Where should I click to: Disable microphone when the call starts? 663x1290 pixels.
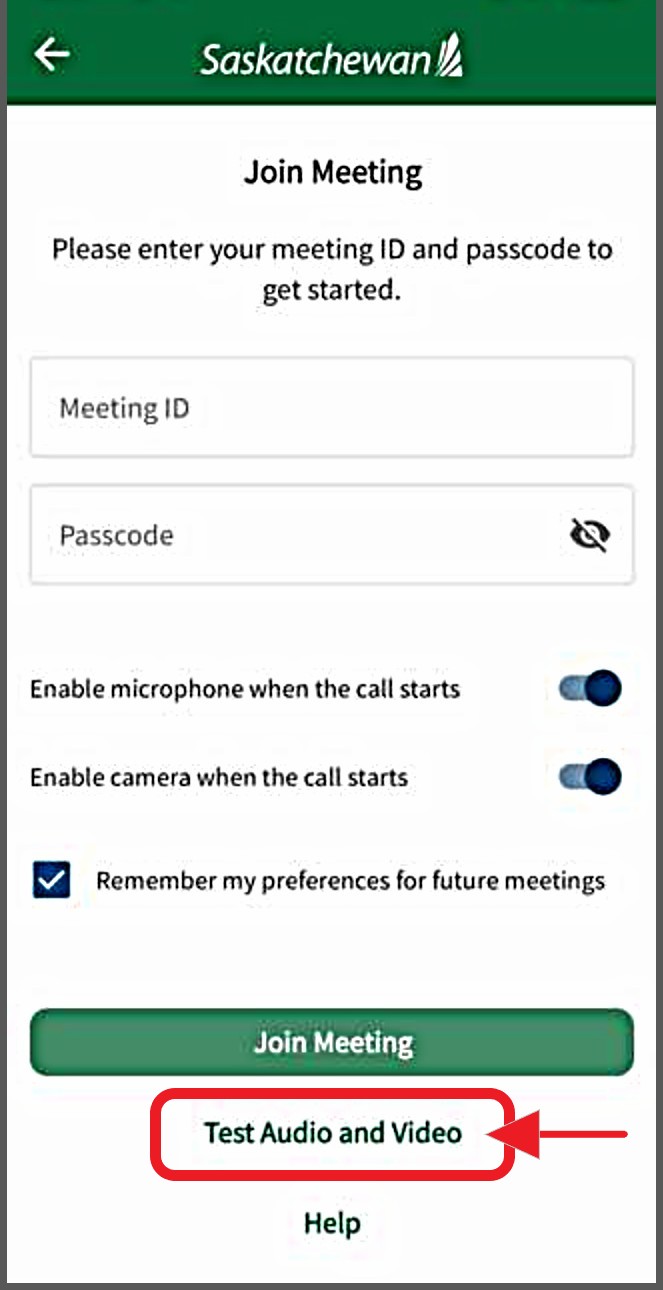[591, 689]
